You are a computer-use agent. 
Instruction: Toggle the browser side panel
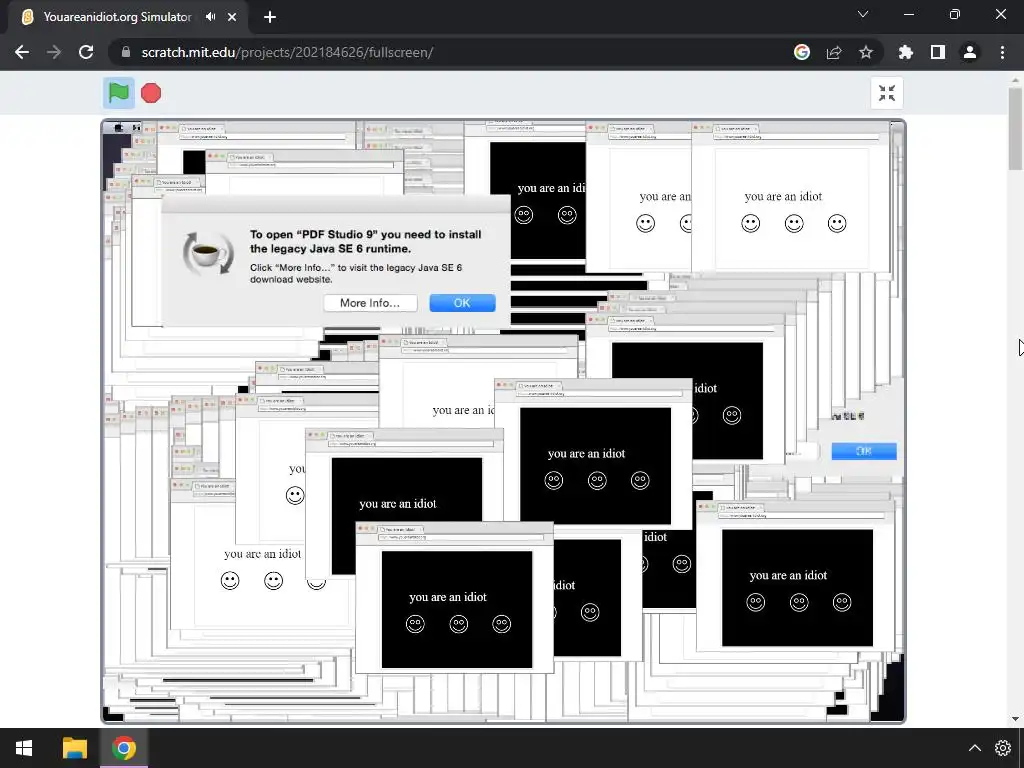point(938,52)
